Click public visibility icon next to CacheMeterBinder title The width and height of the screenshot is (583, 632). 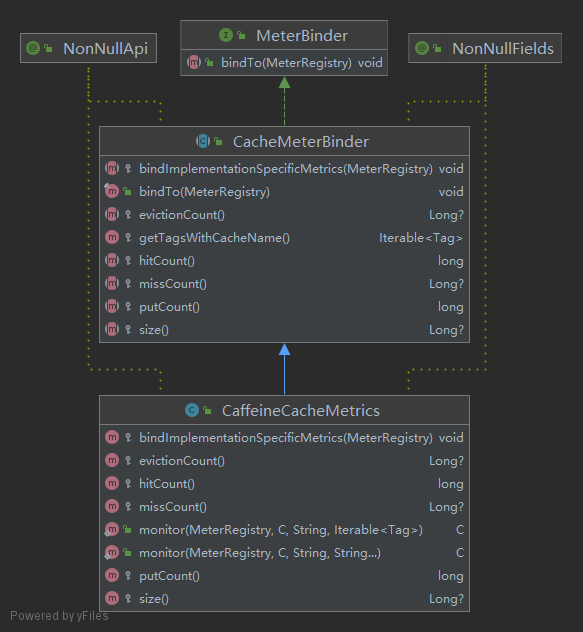tap(218, 141)
